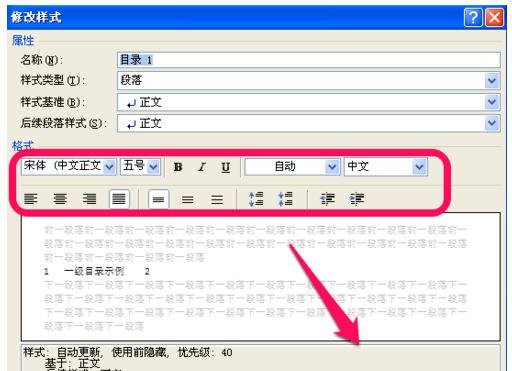The image size is (512, 371).
Task: Increase indent icon
Action: [357, 199]
